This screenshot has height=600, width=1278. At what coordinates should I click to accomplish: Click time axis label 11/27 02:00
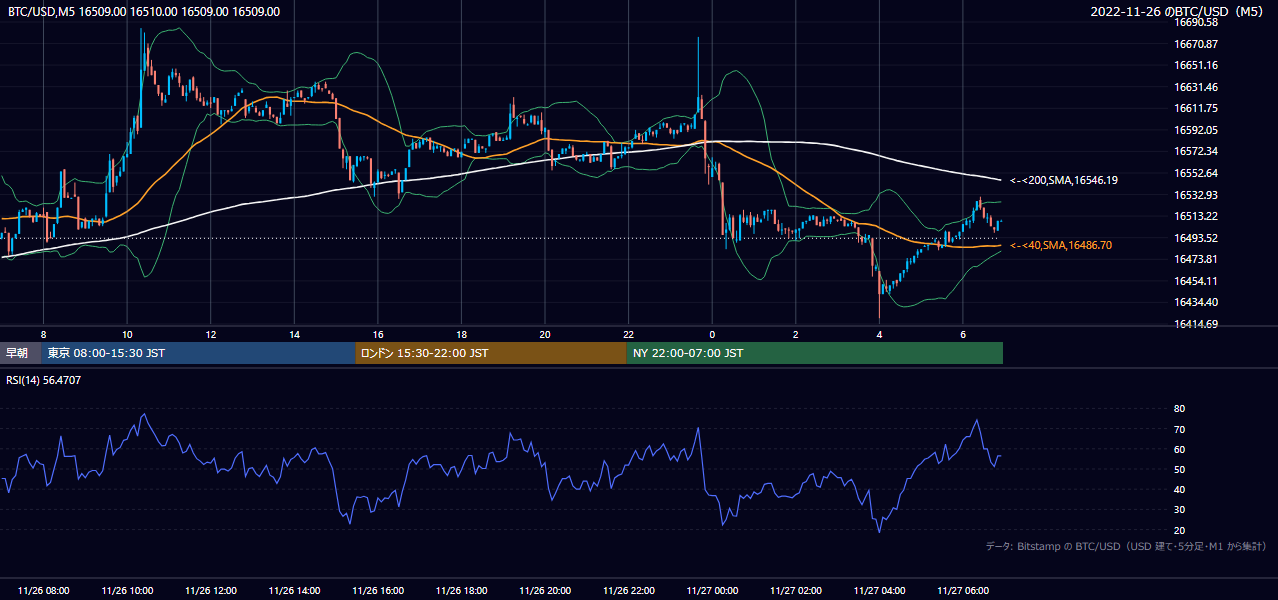(796, 591)
